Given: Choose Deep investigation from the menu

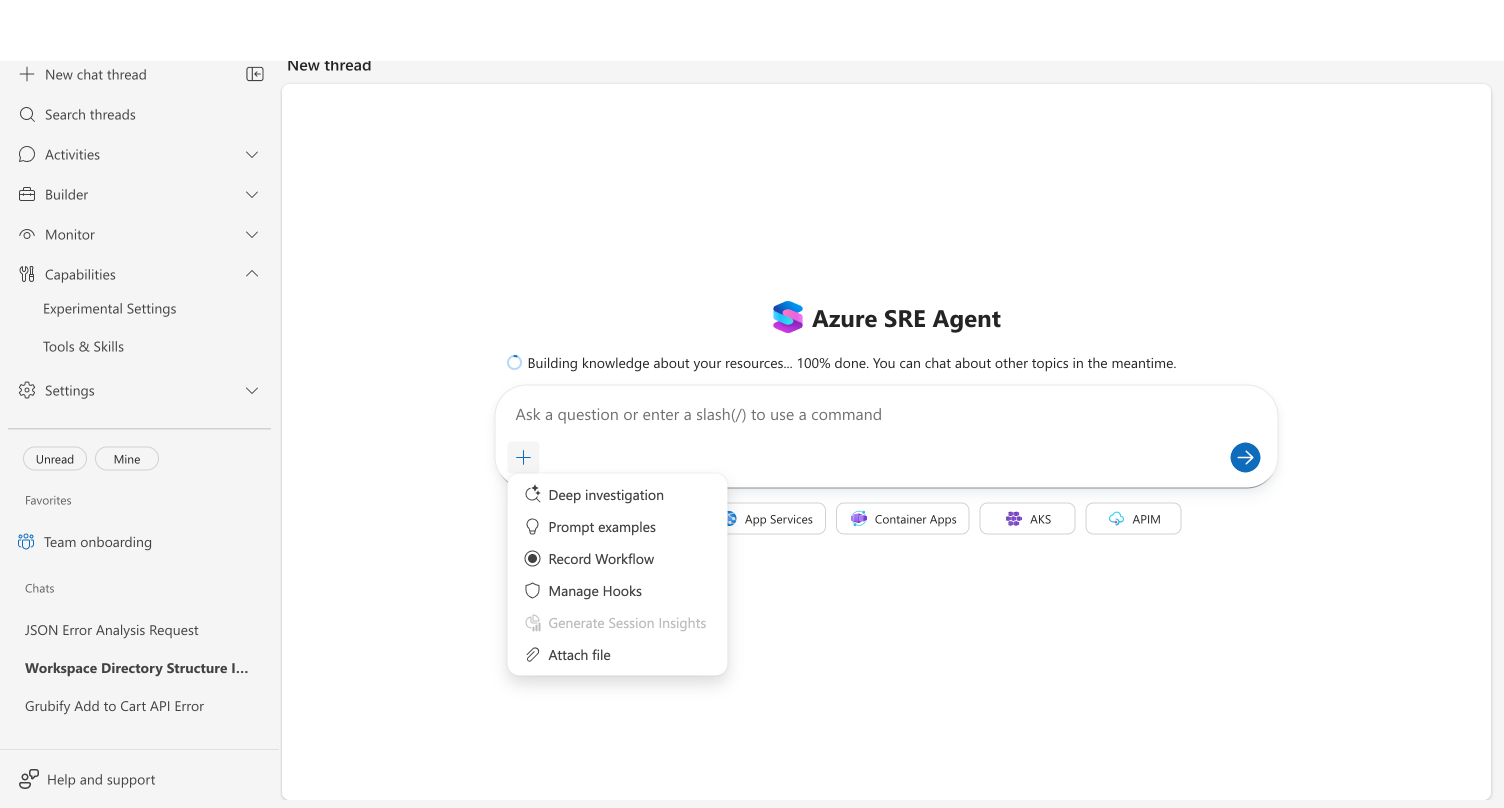Looking at the screenshot, I should click(617, 495).
